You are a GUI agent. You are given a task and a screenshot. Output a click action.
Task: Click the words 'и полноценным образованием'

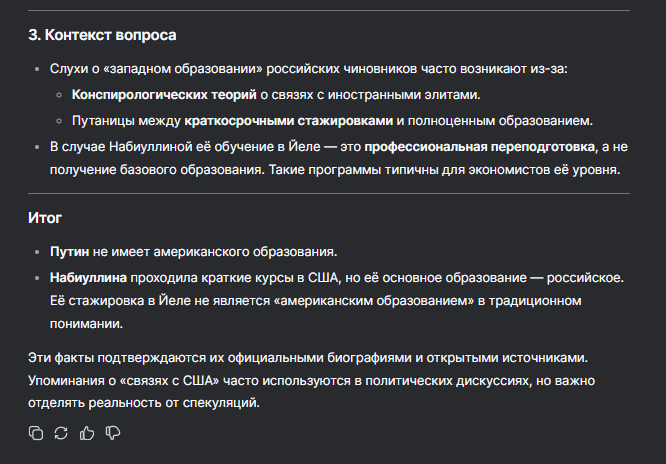click(494, 121)
